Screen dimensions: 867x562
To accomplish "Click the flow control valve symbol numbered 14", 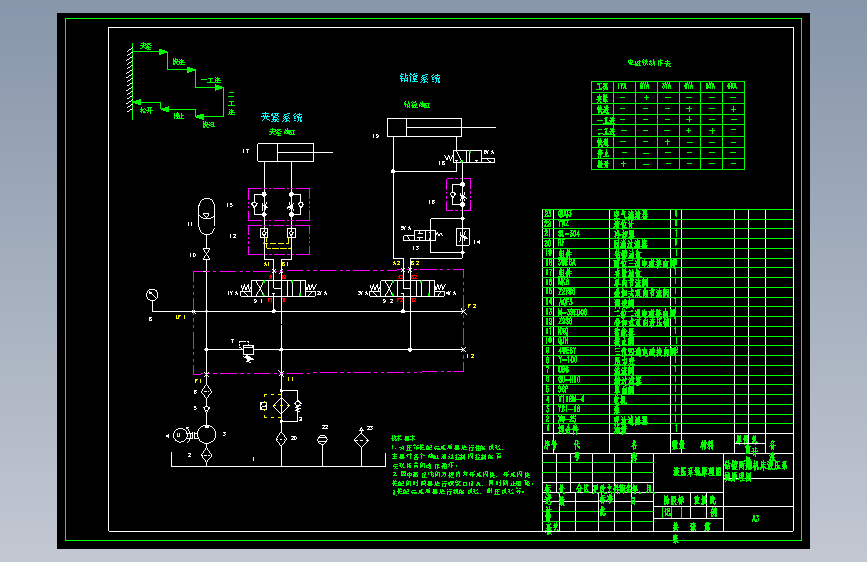I will coord(463,237).
